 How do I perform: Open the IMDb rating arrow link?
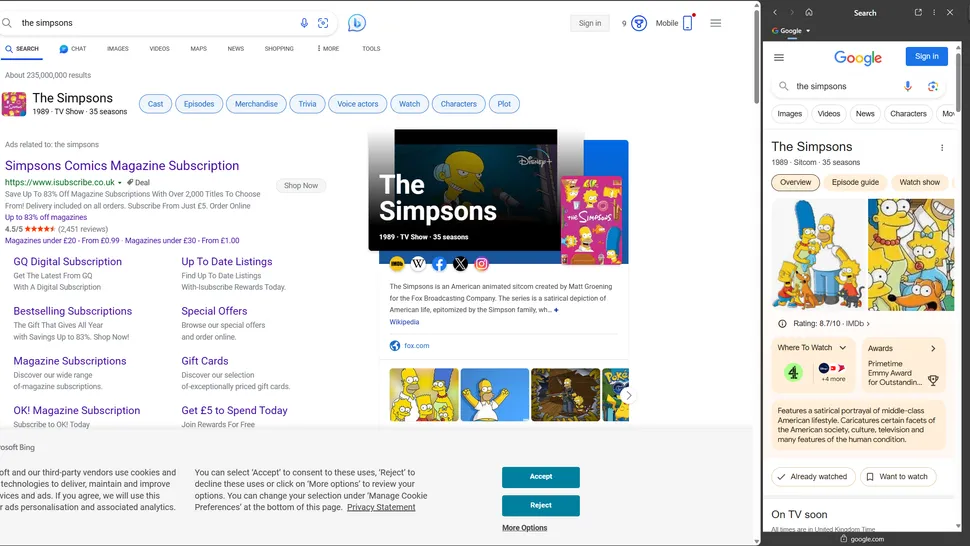click(x=868, y=323)
